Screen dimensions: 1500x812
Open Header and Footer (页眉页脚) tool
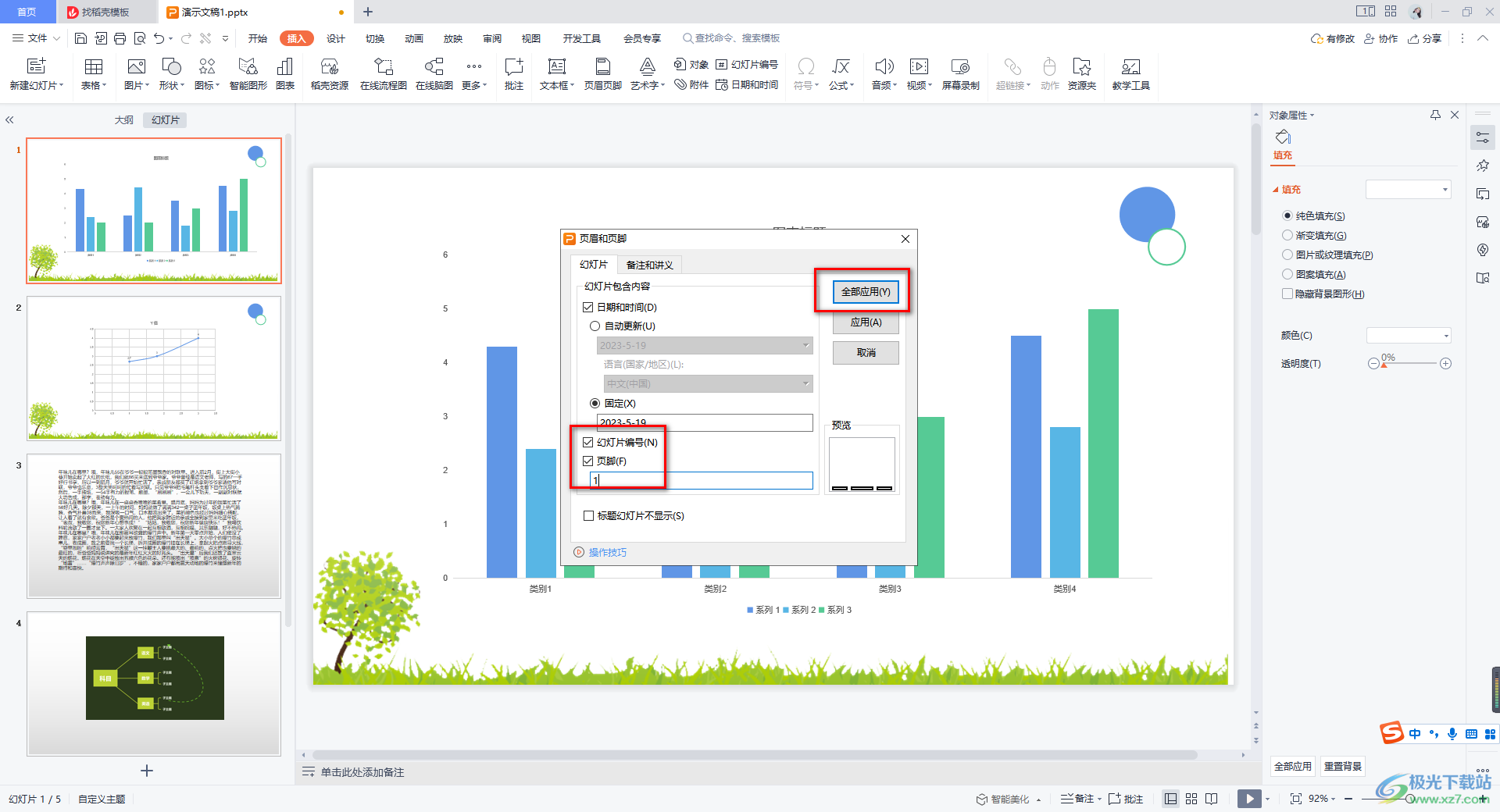pos(603,74)
